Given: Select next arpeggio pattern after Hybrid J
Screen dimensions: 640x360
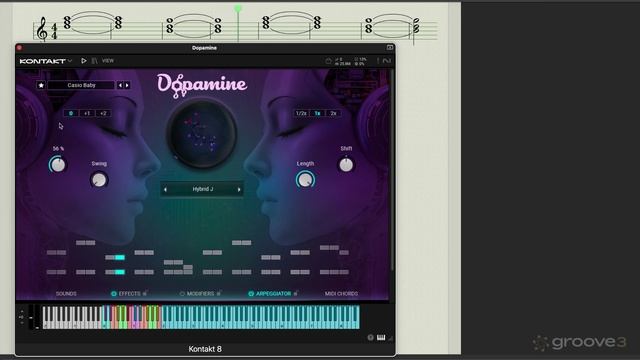Looking at the screenshot, I should point(239,189).
